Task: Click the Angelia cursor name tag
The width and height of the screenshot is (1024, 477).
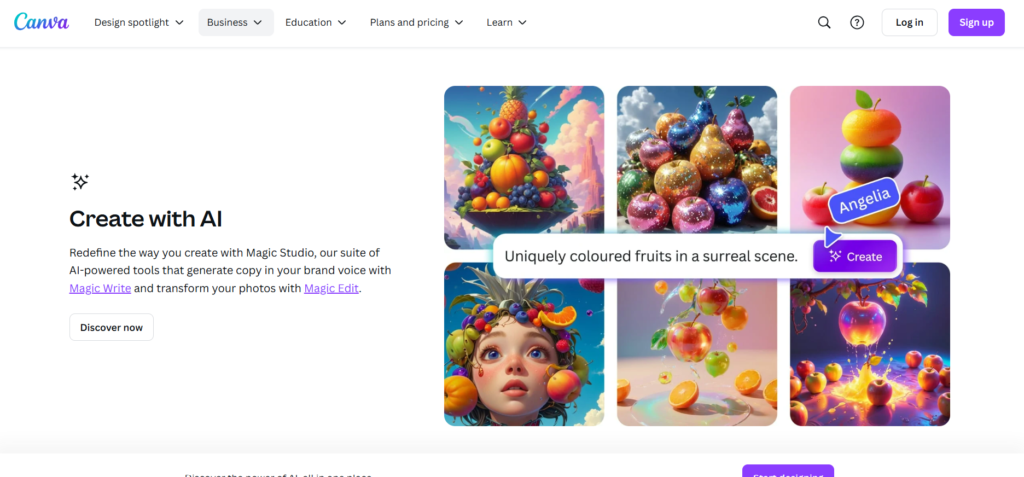Action: point(864,203)
